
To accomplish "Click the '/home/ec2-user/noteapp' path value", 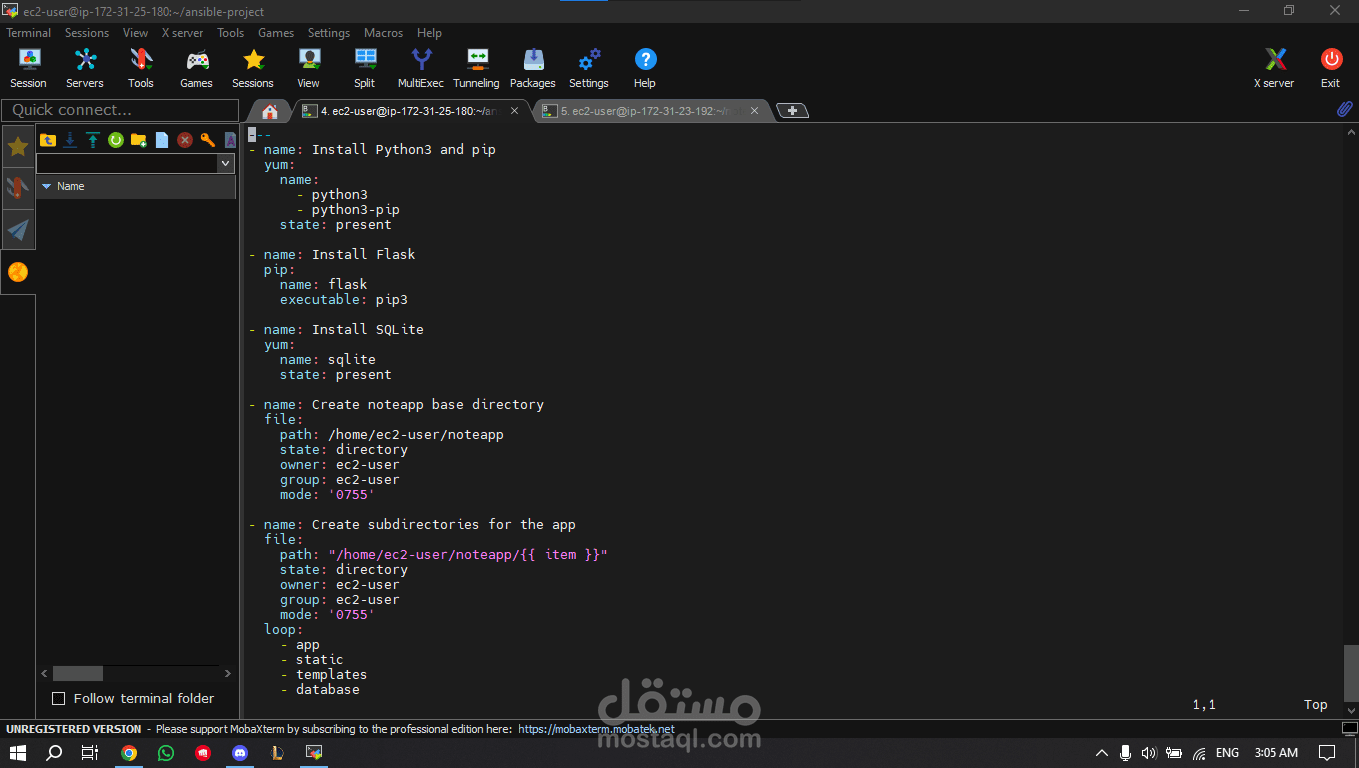I will point(415,434).
